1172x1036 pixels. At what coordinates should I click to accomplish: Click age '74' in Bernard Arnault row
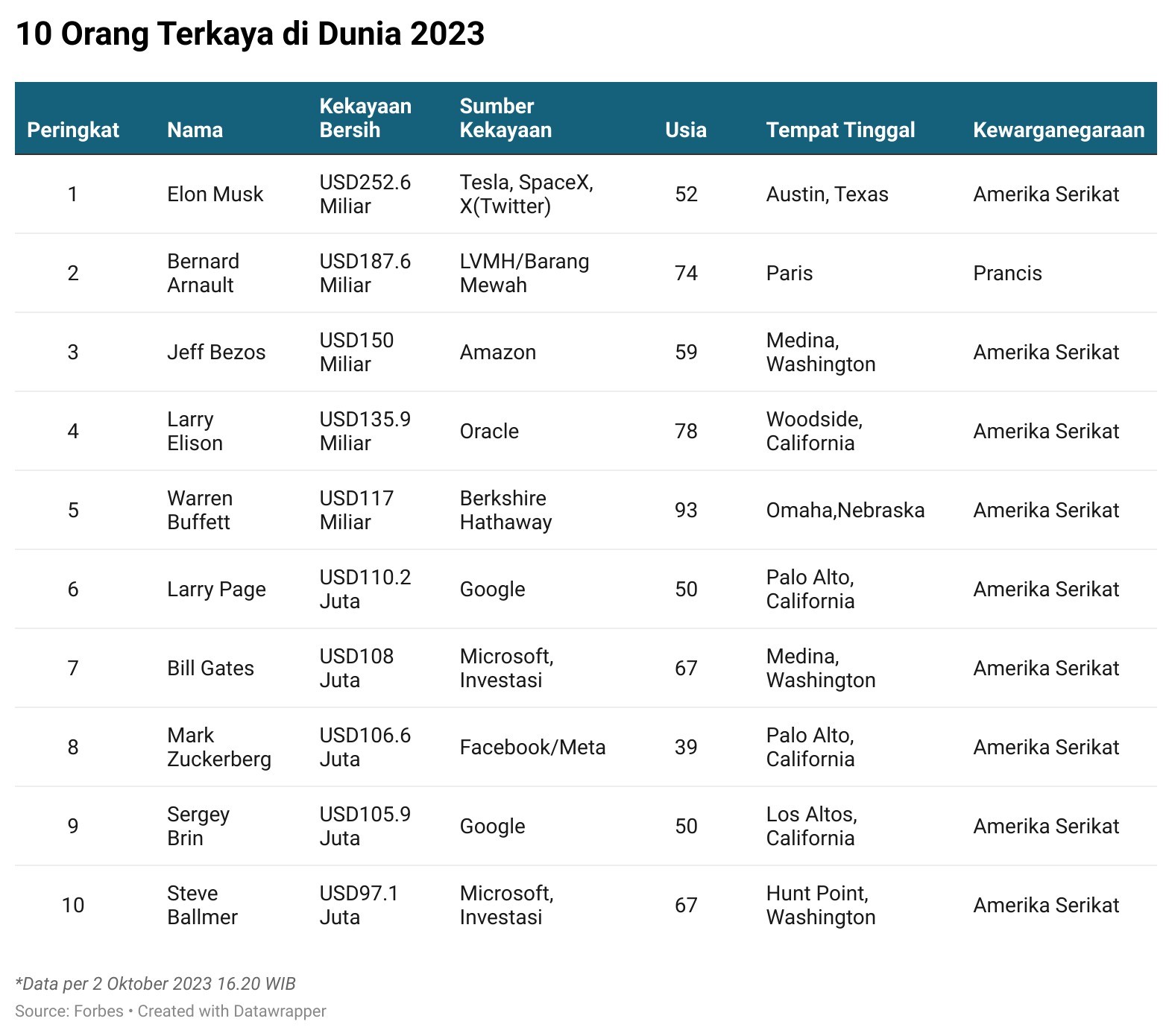686,274
